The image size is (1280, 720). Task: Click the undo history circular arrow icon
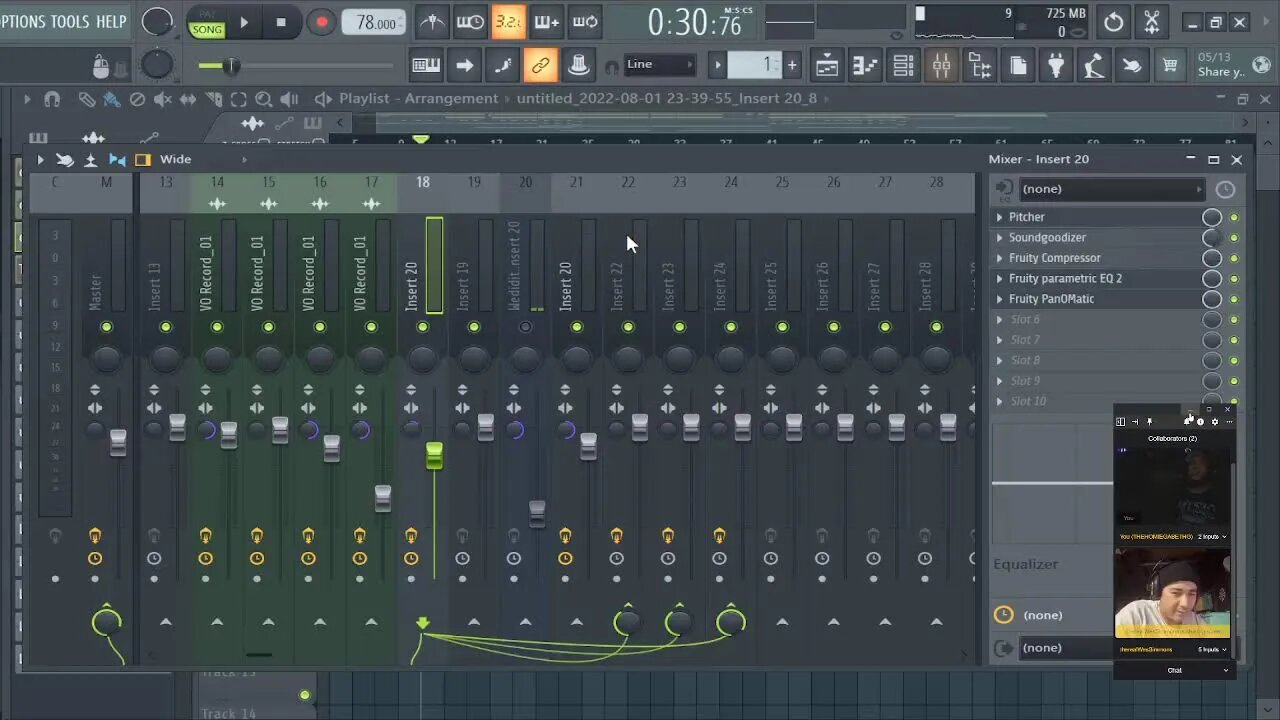click(x=1113, y=22)
